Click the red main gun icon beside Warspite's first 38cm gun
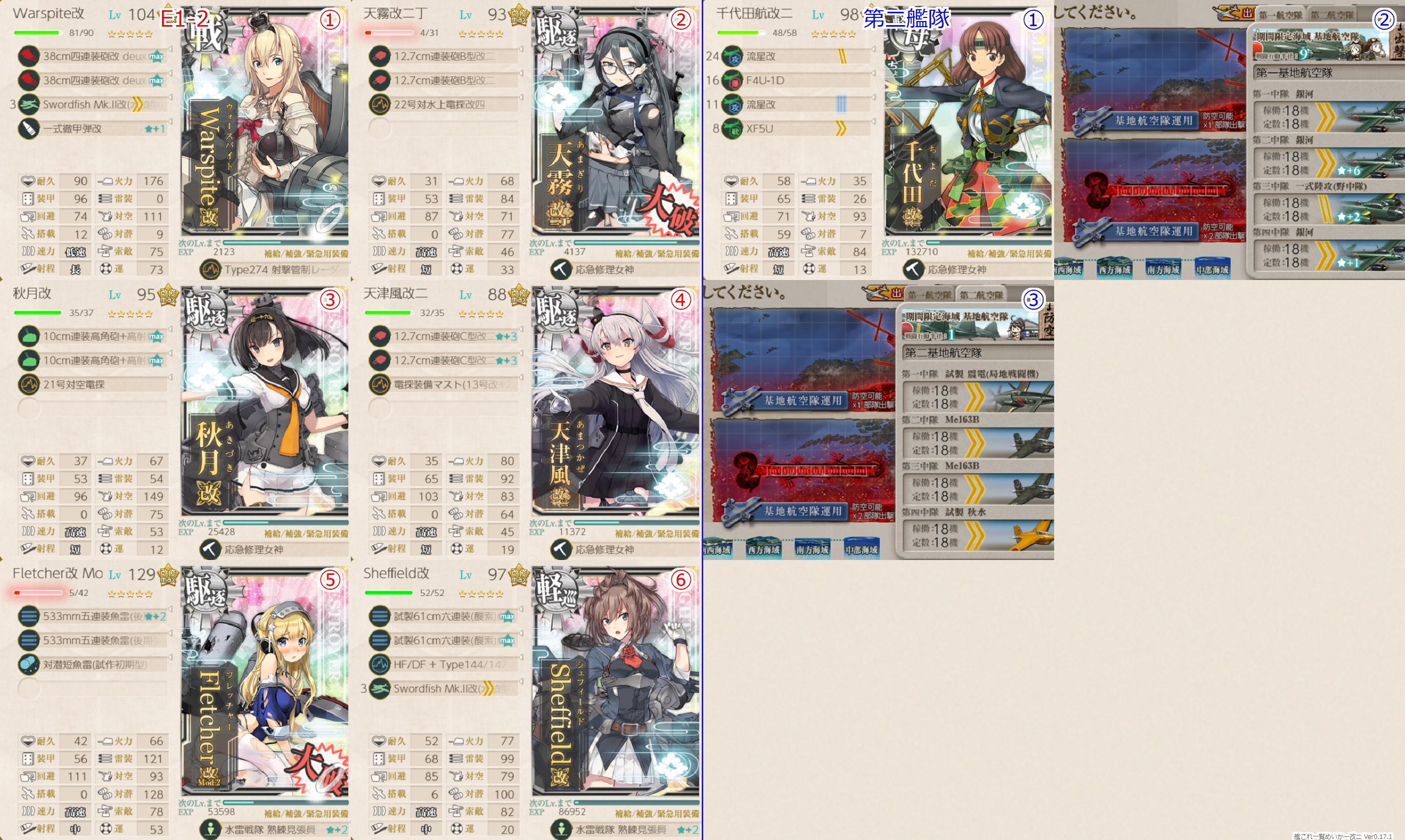Image resolution: width=1405 pixels, height=840 pixels. (28, 56)
